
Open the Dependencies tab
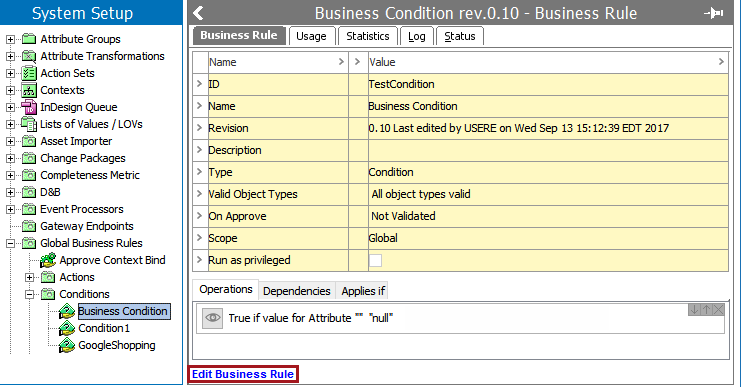tap(297, 291)
